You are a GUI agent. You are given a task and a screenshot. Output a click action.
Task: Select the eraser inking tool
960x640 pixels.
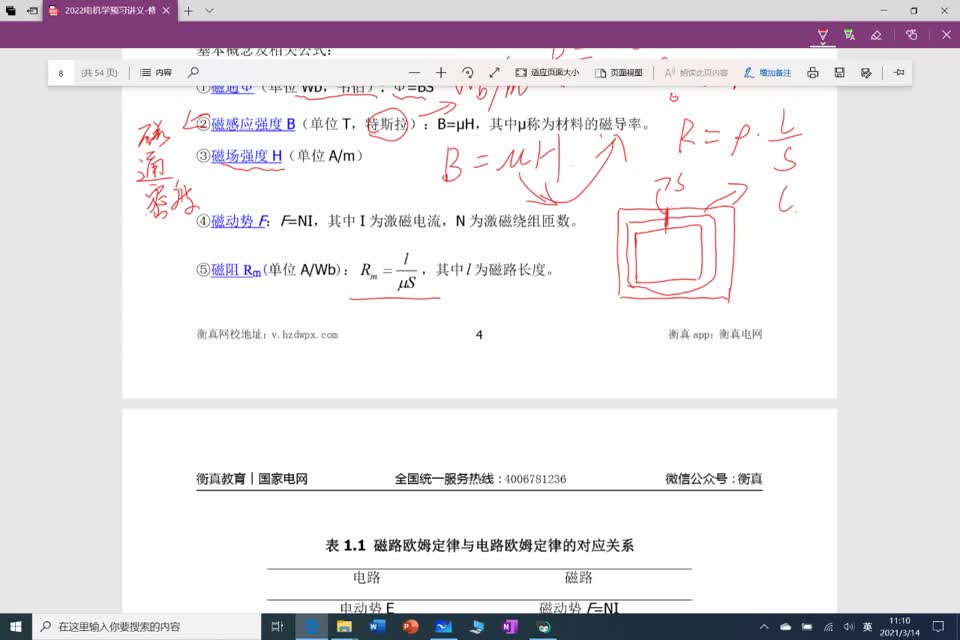click(x=876, y=35)
